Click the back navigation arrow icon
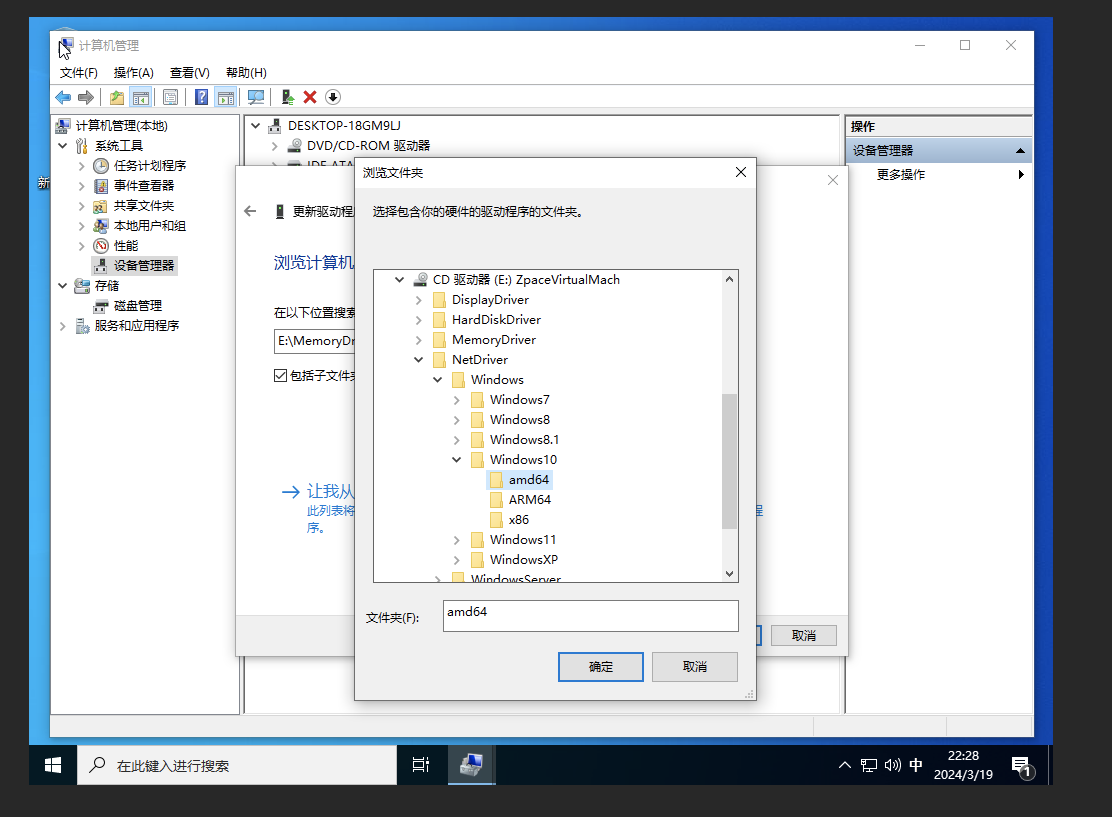This screenshot has width=1112, height=817. pyautogui.click(x=61, y=96)
